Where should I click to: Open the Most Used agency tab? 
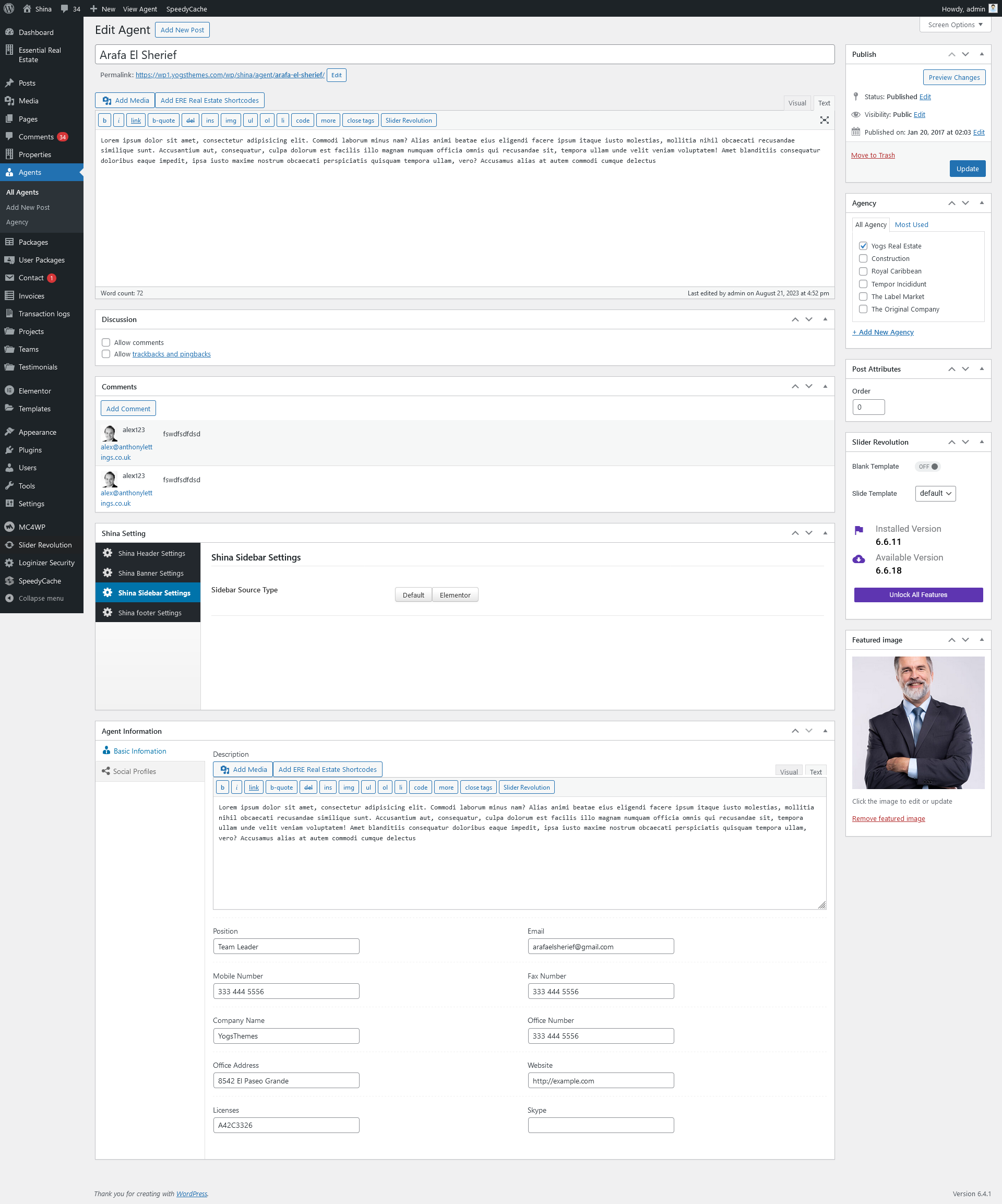click(x=911, y=225)
